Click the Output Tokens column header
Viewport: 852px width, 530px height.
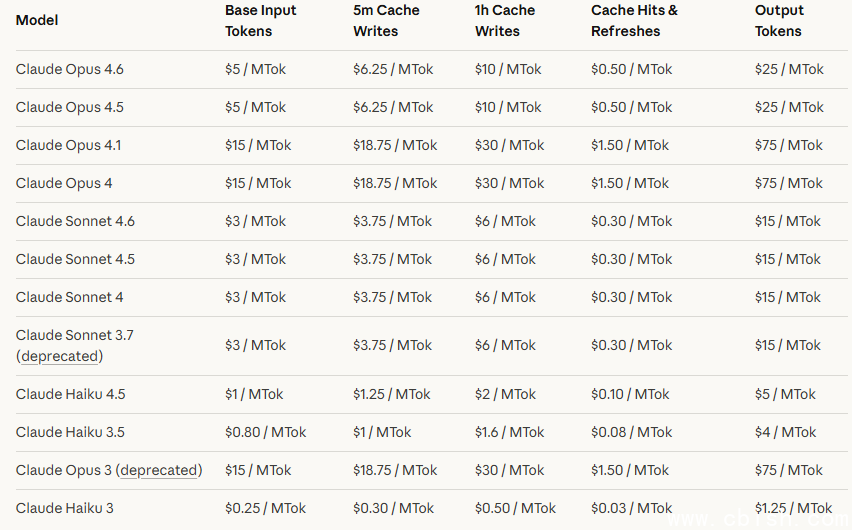pos(779,20)
